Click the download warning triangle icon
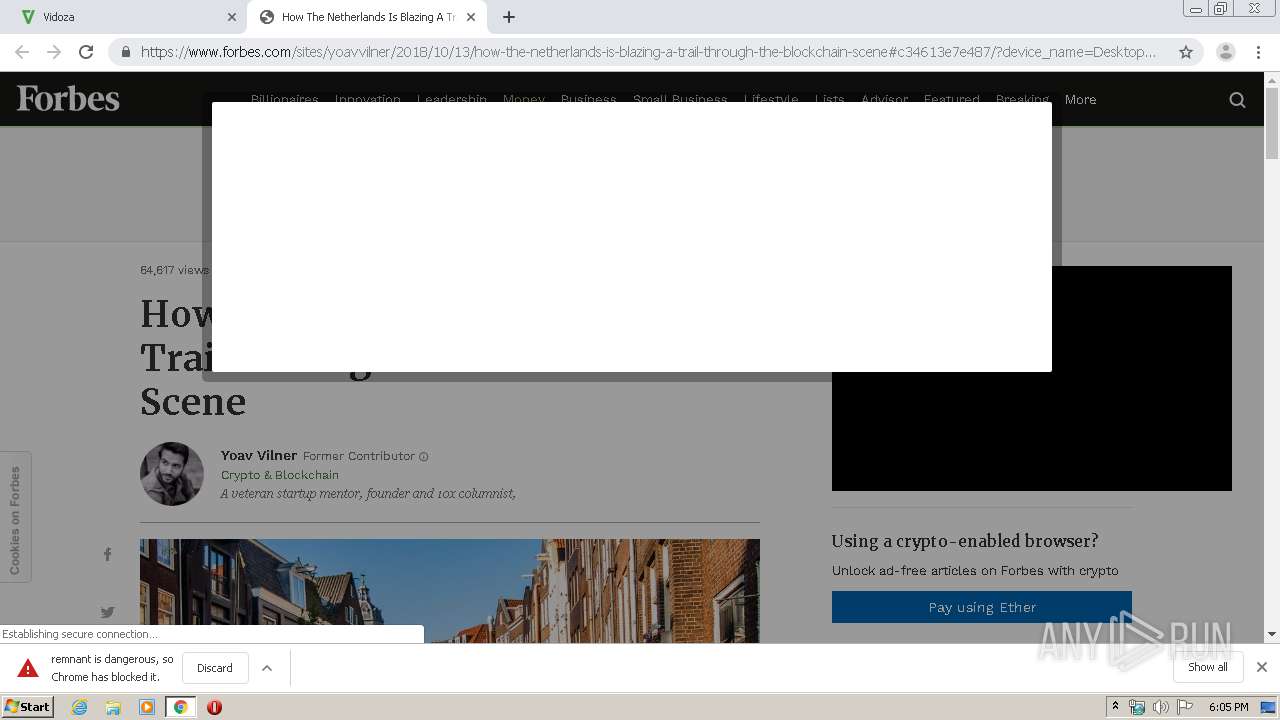This screenshot has height=720, width=1280. pos(28,668)
